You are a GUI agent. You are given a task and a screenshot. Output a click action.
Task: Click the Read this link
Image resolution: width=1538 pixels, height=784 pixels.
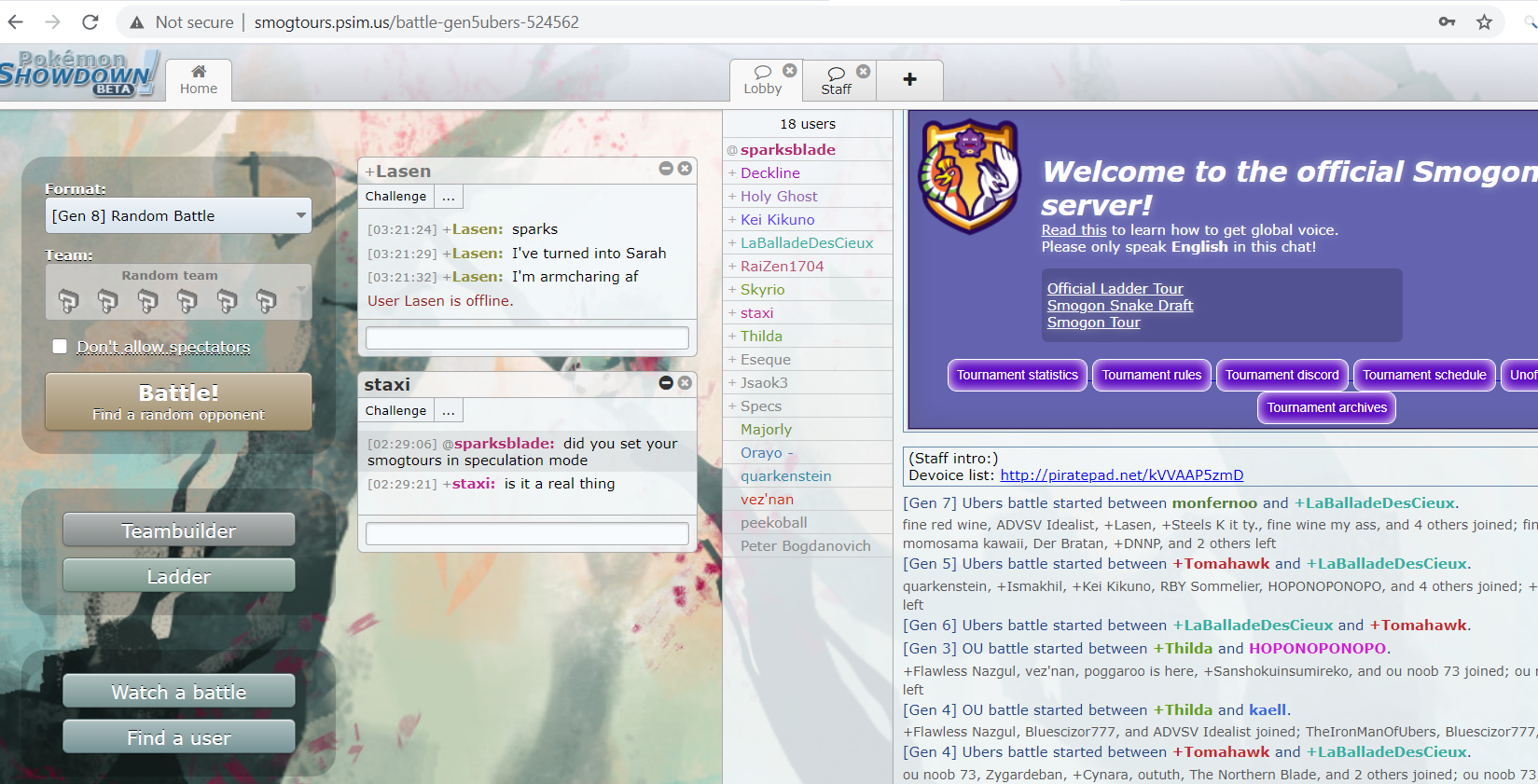pyautogui.click(x=1074, y=229)
